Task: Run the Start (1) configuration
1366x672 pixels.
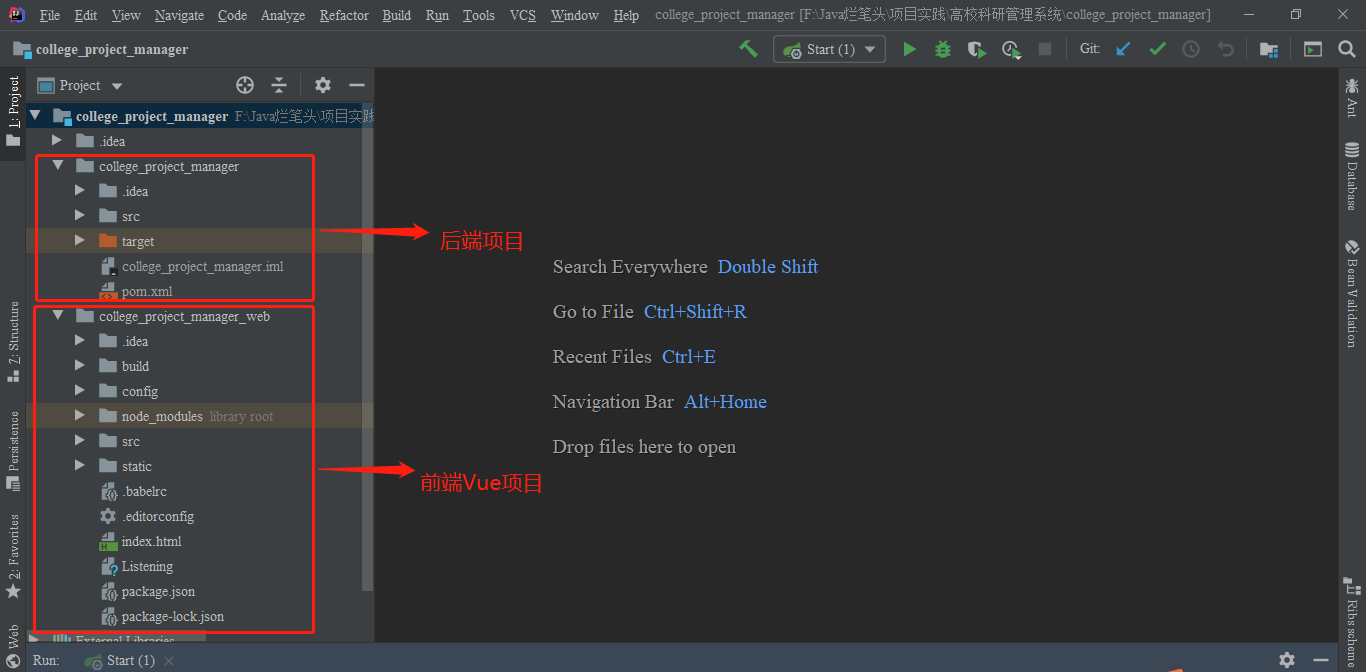Action: tap(909, 49)
